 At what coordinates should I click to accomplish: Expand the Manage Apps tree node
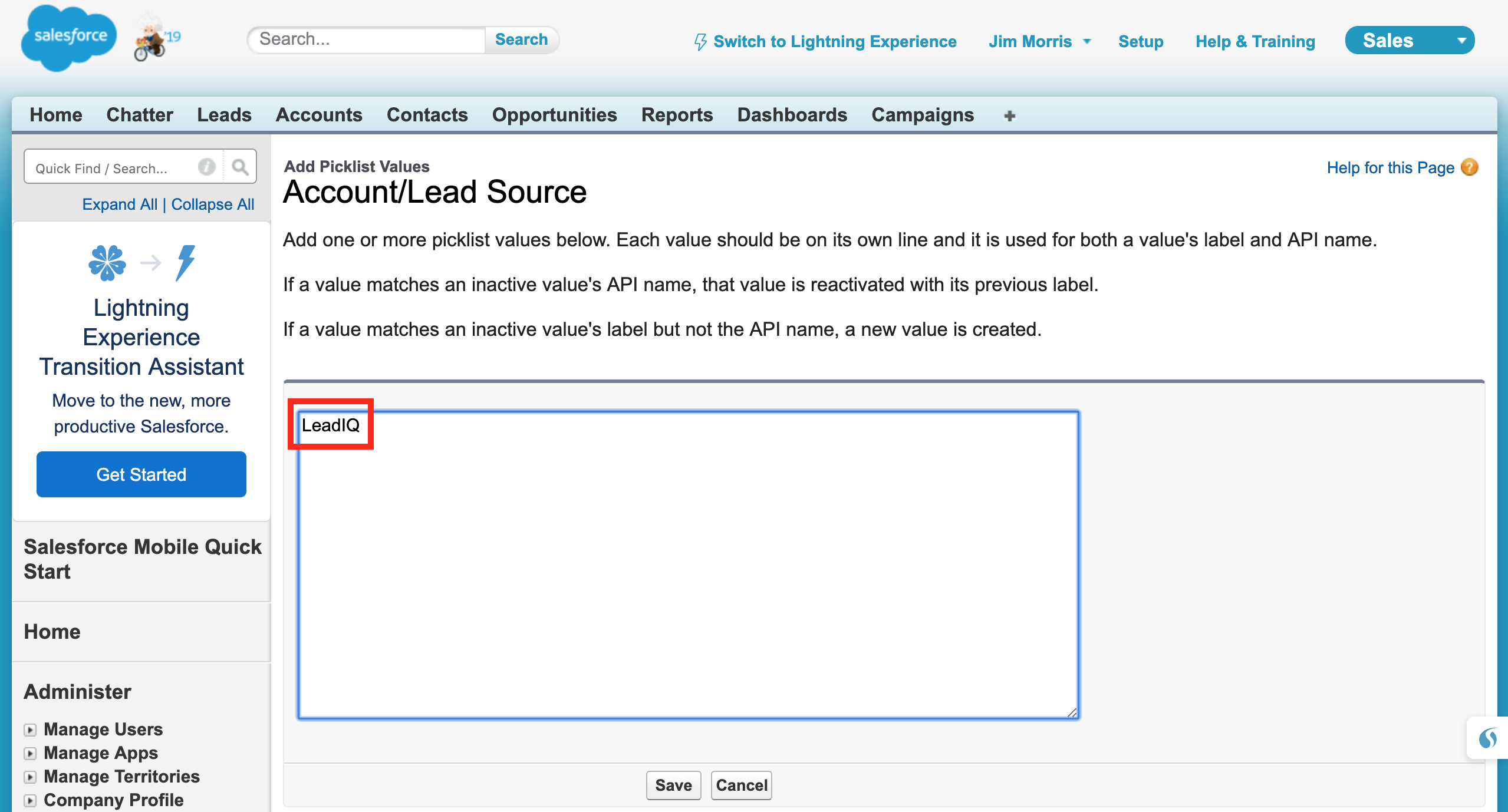[30, 753]
